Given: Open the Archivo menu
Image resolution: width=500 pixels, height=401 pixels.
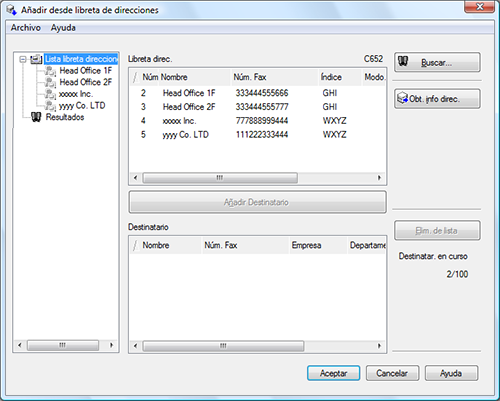Looking at the screenshot, I should click(26, 28).
